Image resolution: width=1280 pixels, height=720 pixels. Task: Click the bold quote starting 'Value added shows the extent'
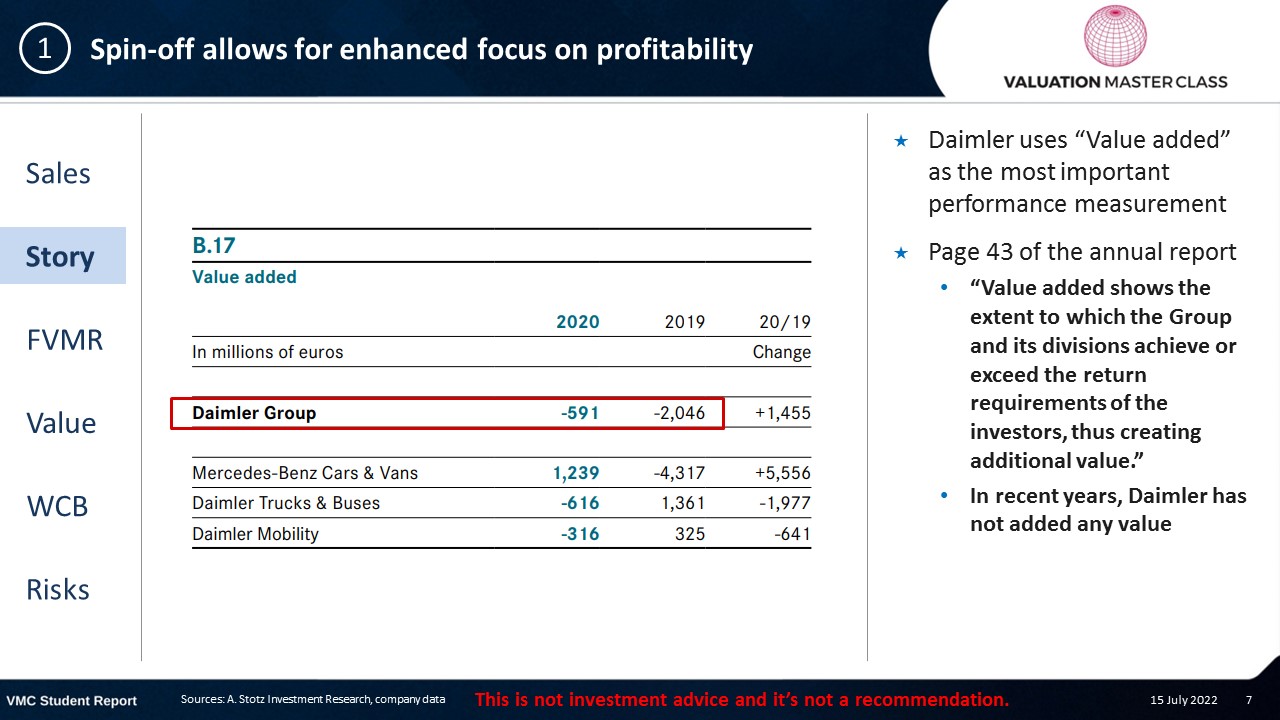1104,374
